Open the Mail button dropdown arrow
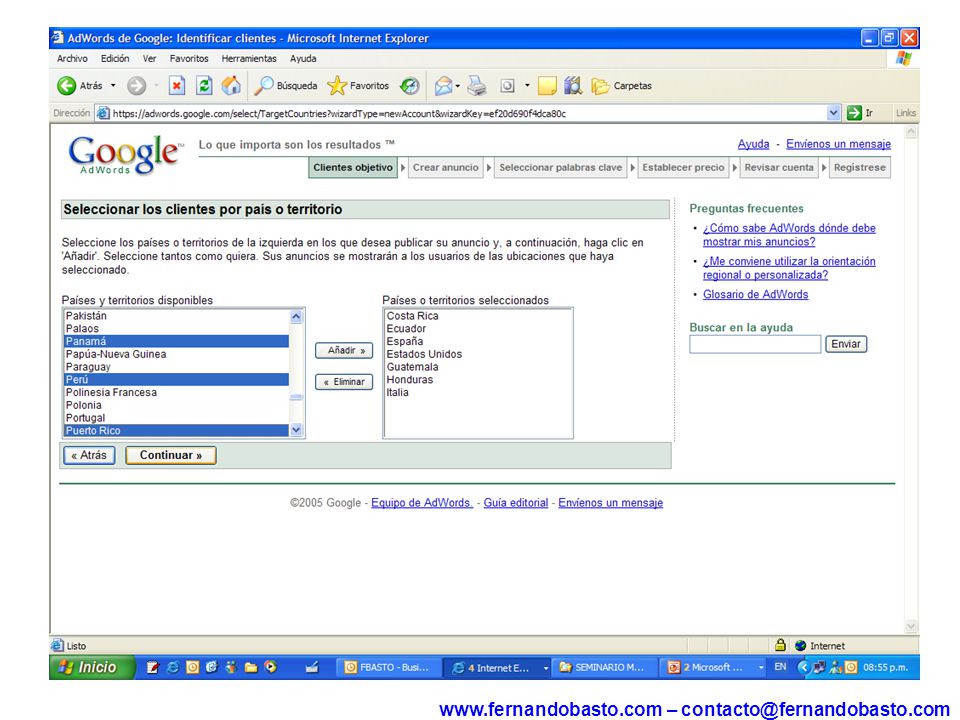 tap(457, 86)
